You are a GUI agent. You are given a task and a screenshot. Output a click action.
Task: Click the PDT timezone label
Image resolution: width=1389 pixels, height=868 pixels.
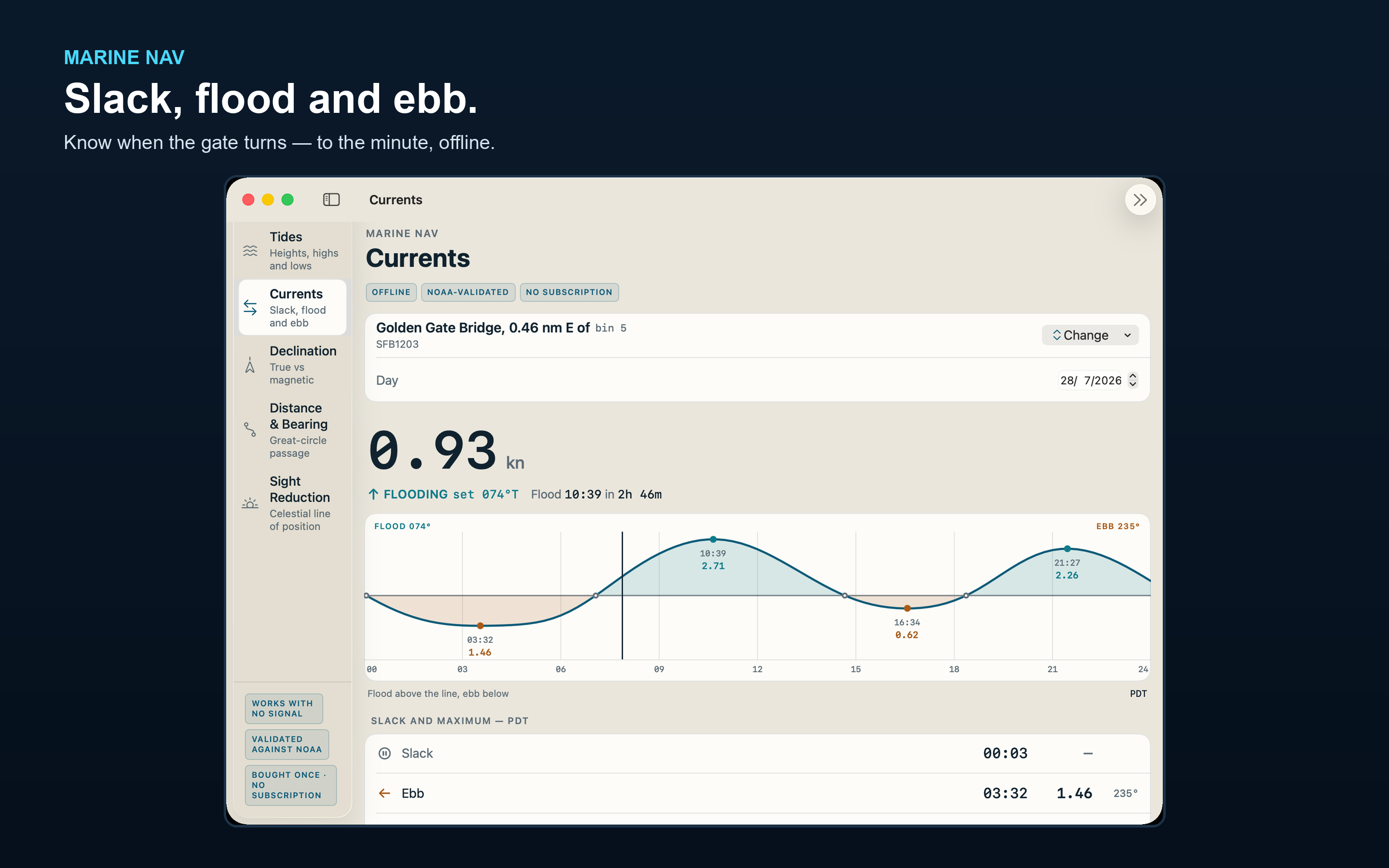(1138, 693)
